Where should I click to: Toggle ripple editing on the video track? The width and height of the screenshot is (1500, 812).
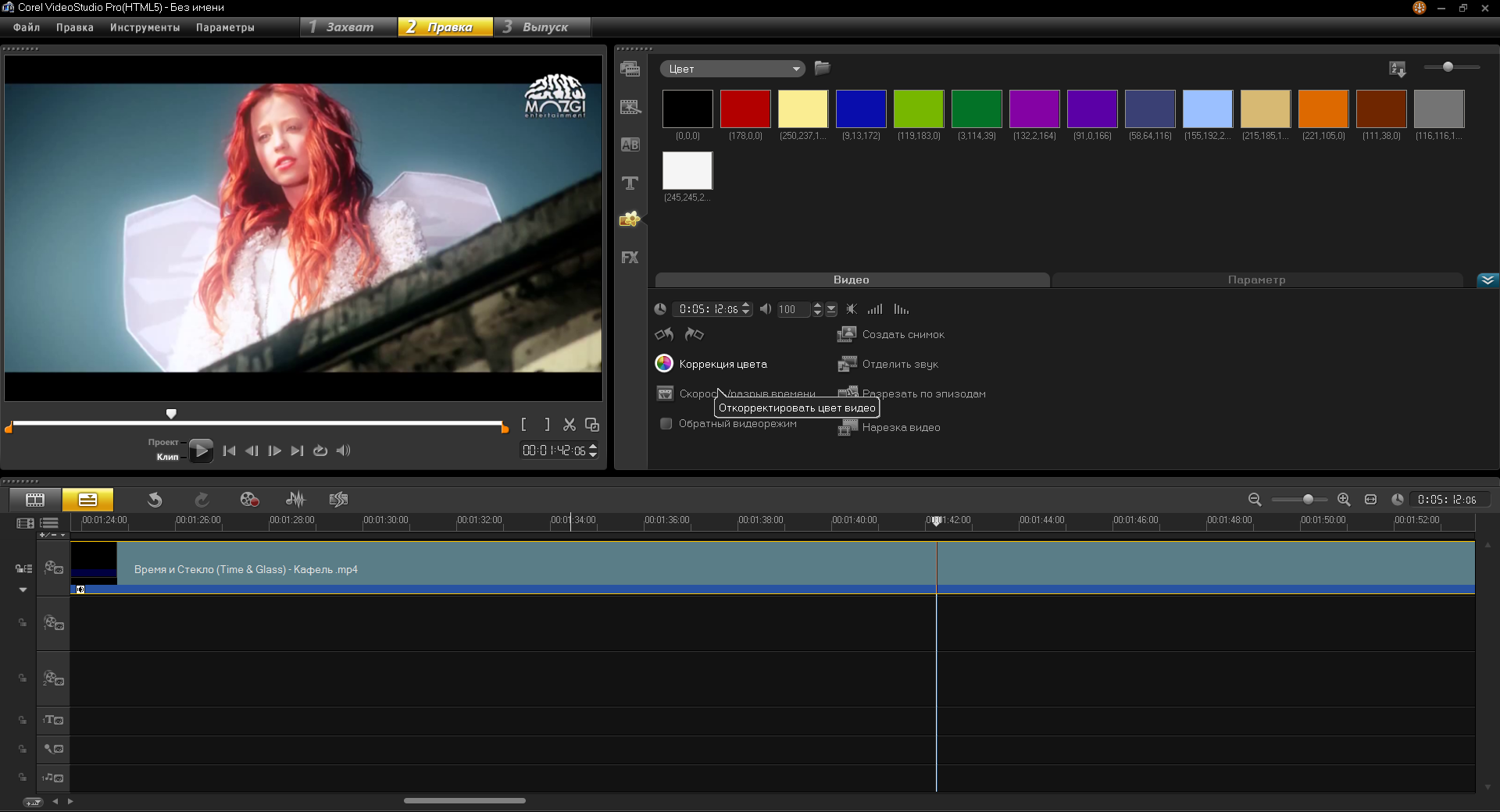coord(23,568)
